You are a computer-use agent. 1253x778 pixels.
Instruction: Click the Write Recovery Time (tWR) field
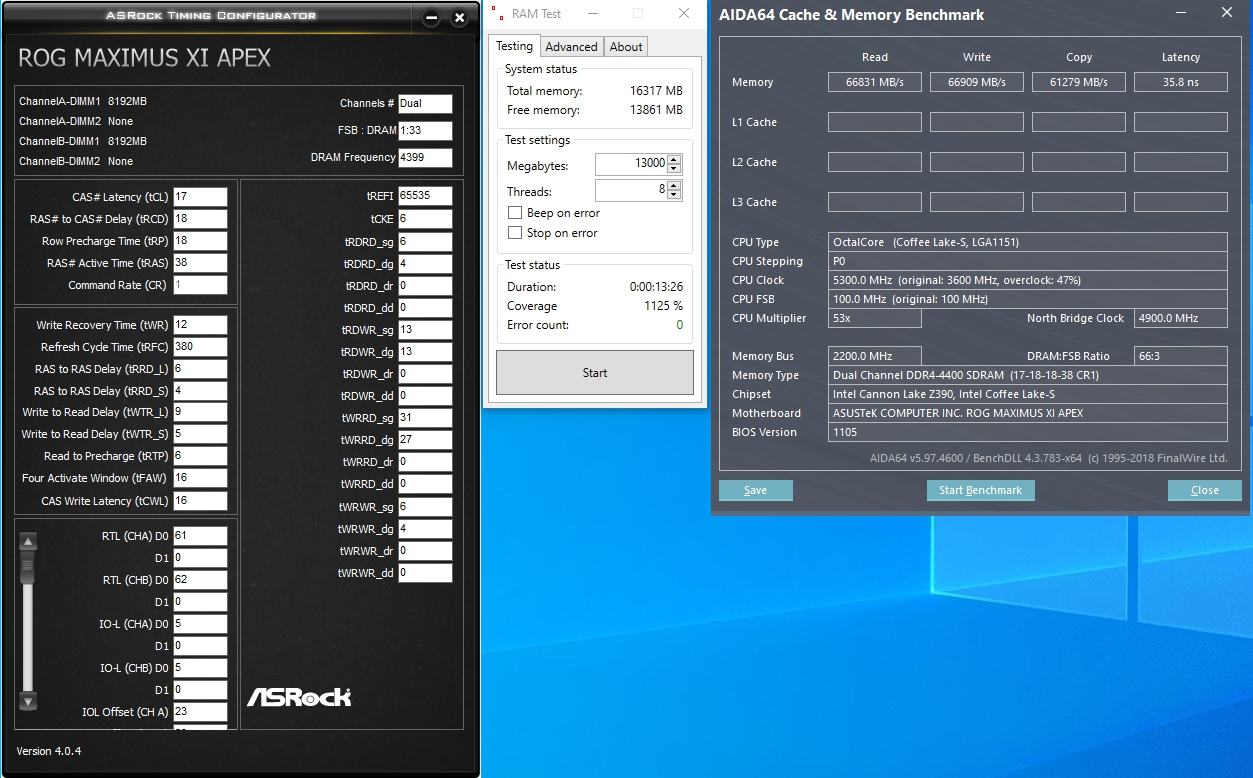pyautogui.click(x=200, y=325)
